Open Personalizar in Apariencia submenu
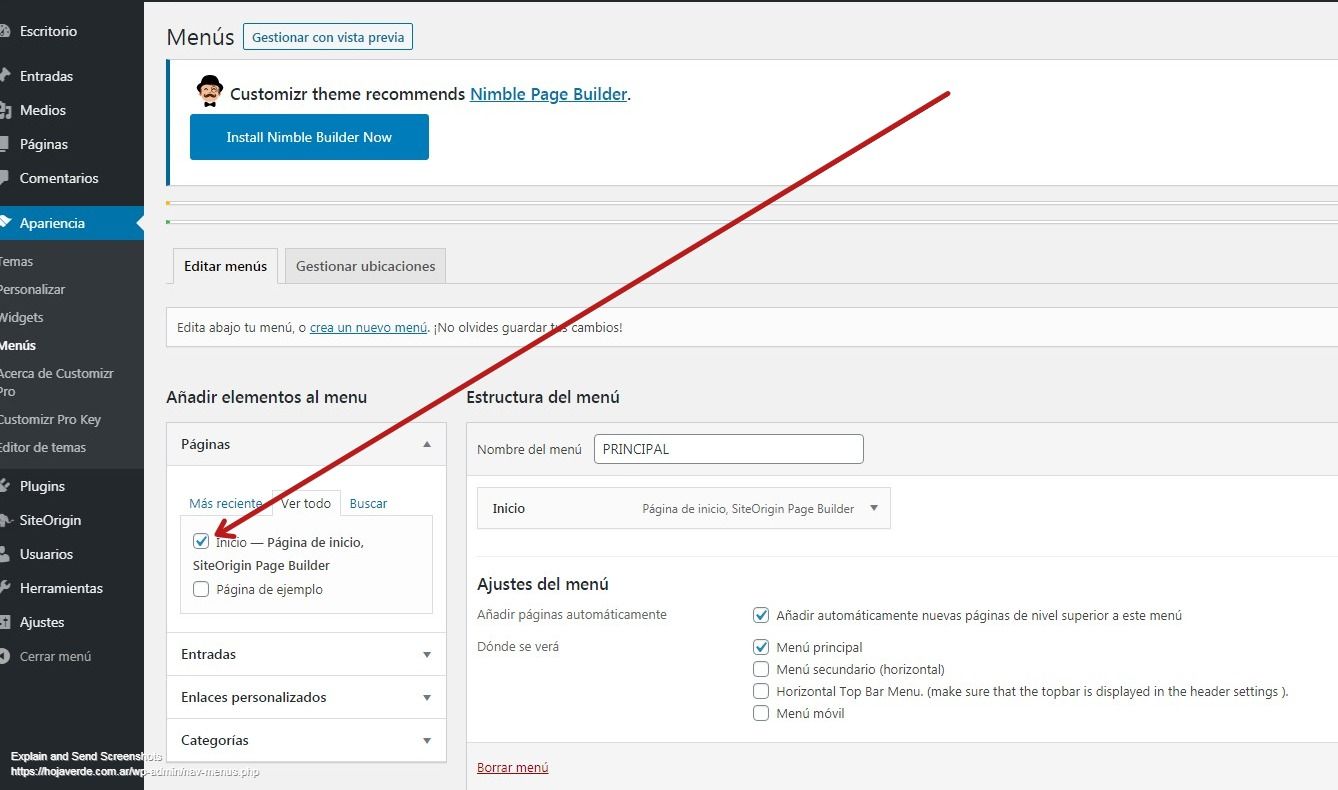Screen dimensions: 1338x790 pos(32,289)
